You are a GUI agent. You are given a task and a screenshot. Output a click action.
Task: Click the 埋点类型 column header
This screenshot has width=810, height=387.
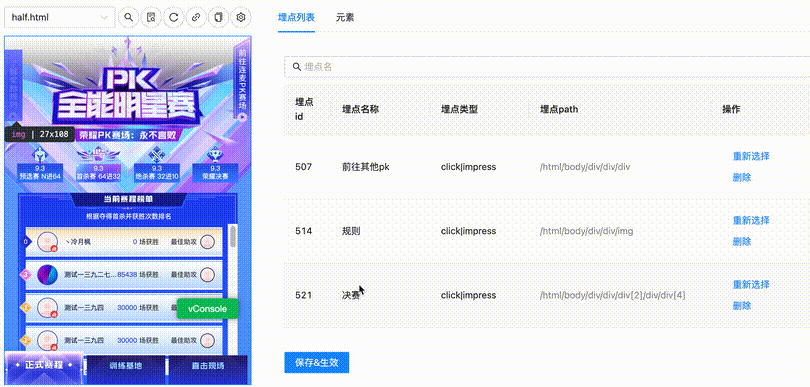(459, 109)
